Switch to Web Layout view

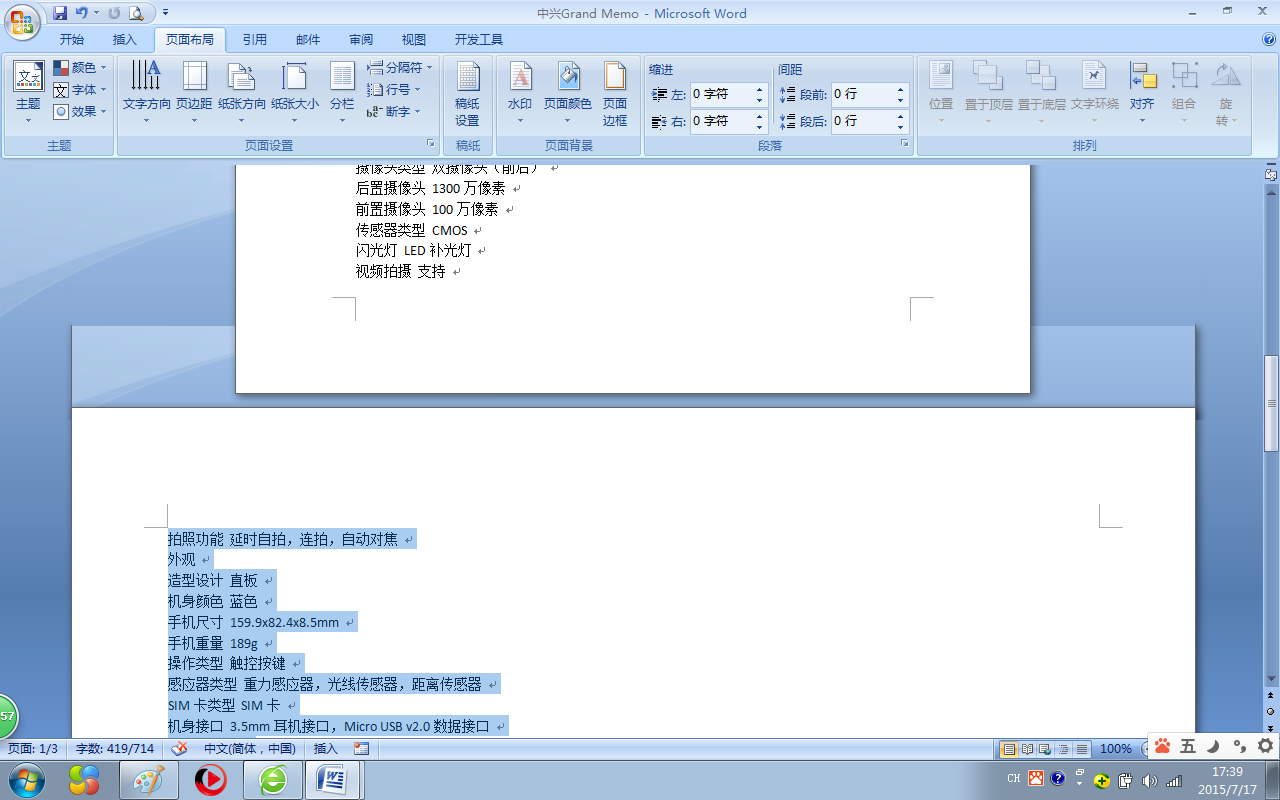1045,749
